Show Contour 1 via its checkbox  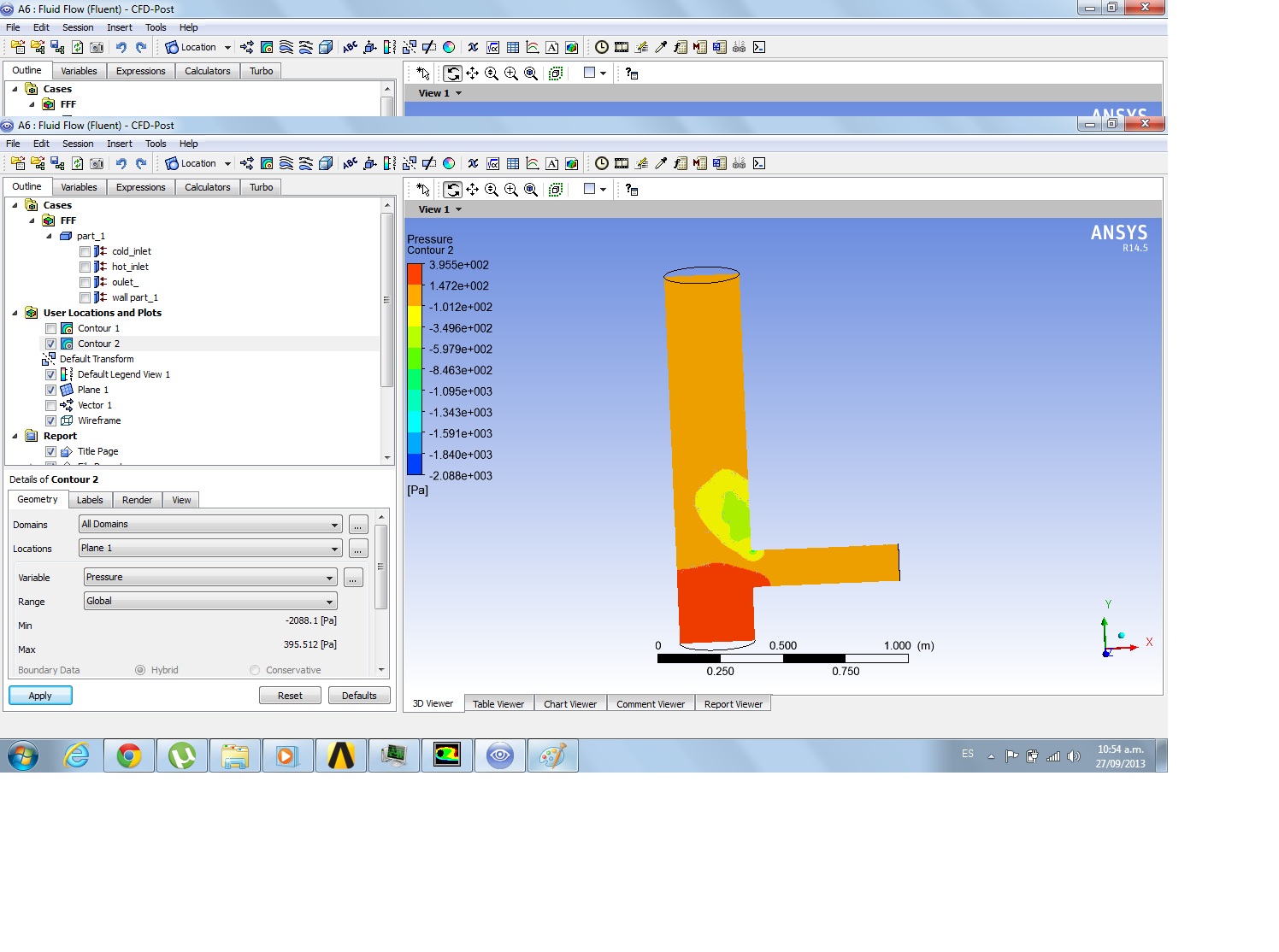click(50, 328)
